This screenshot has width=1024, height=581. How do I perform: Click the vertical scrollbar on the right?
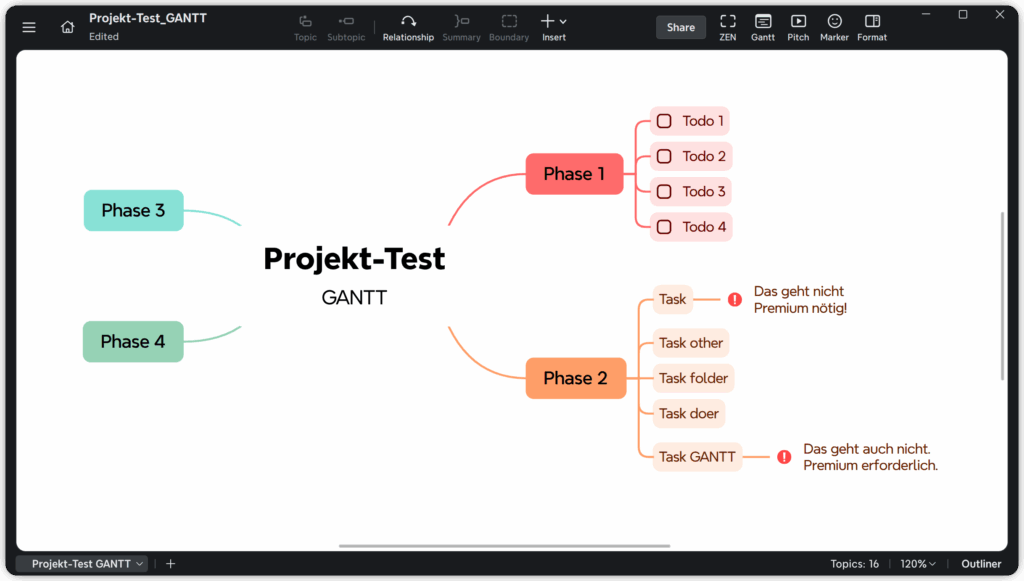click(1002, 295)
